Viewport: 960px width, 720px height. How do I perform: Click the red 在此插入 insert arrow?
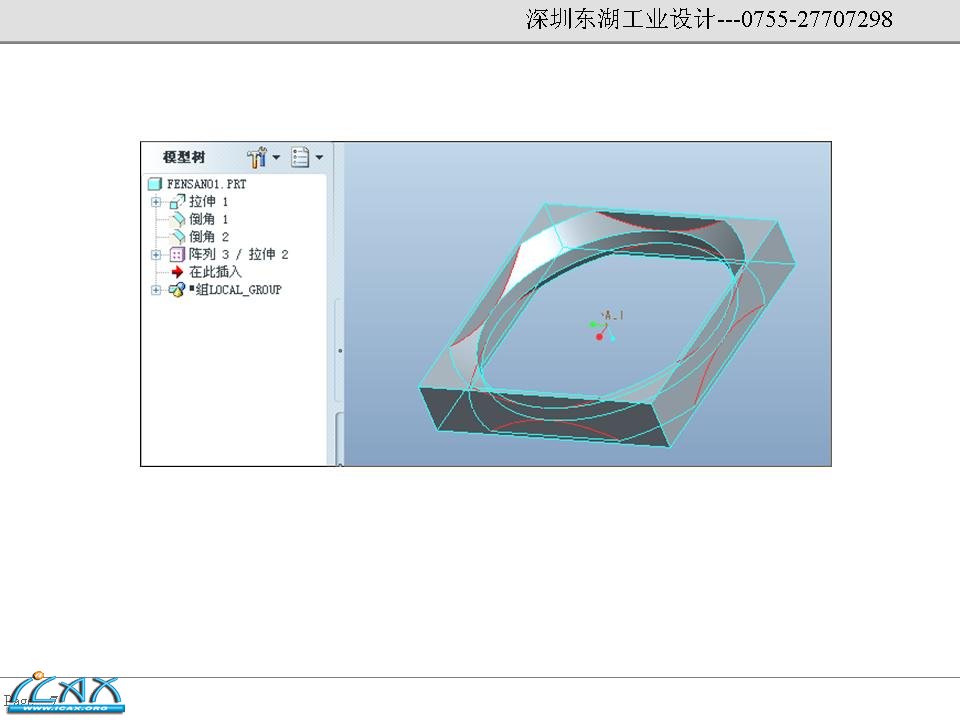pyautogui.click(x=179, y=271)
